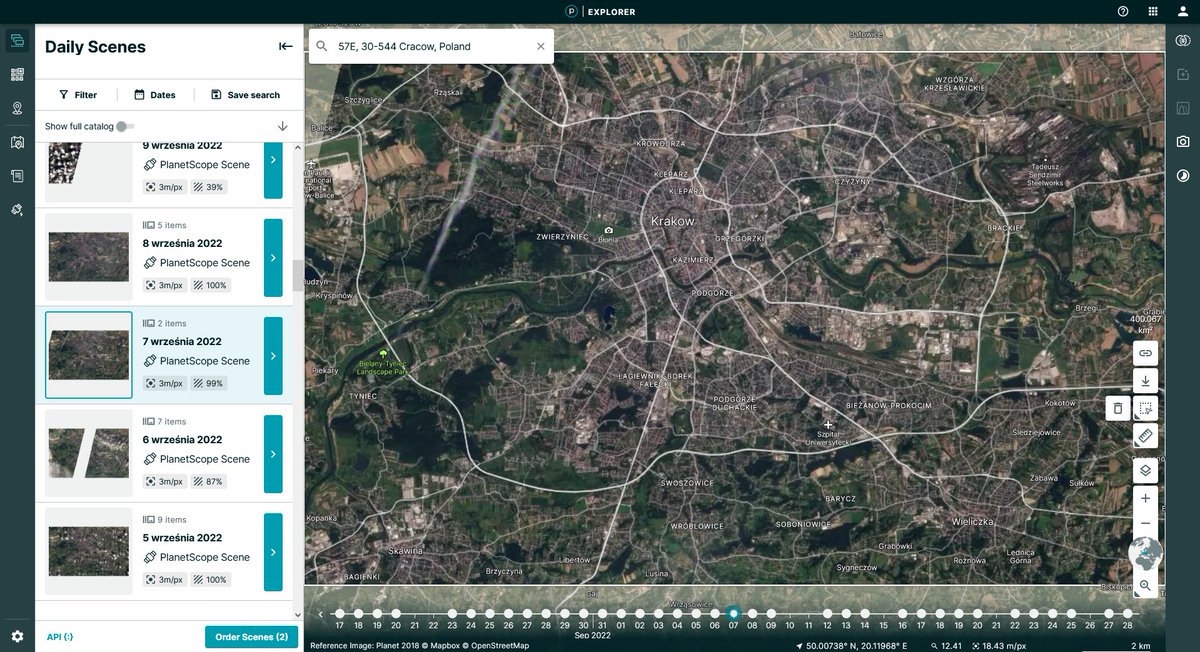The height and width of the screenshot is (652, 1200).
Task: Expand the 5 września 2022 scene
Action: click(273, 552)
